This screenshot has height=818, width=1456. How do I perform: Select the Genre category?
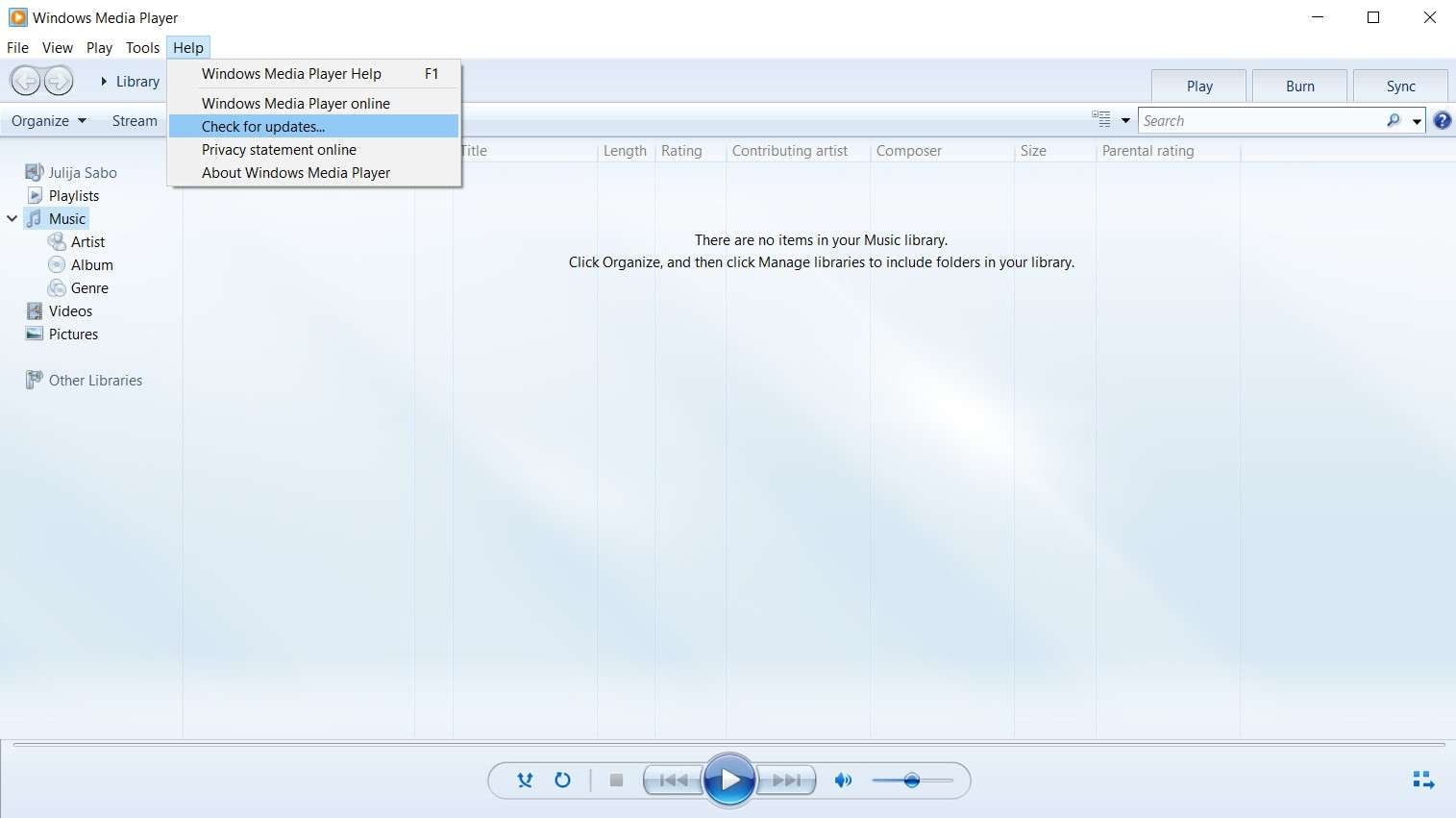[x=89, y=287]
